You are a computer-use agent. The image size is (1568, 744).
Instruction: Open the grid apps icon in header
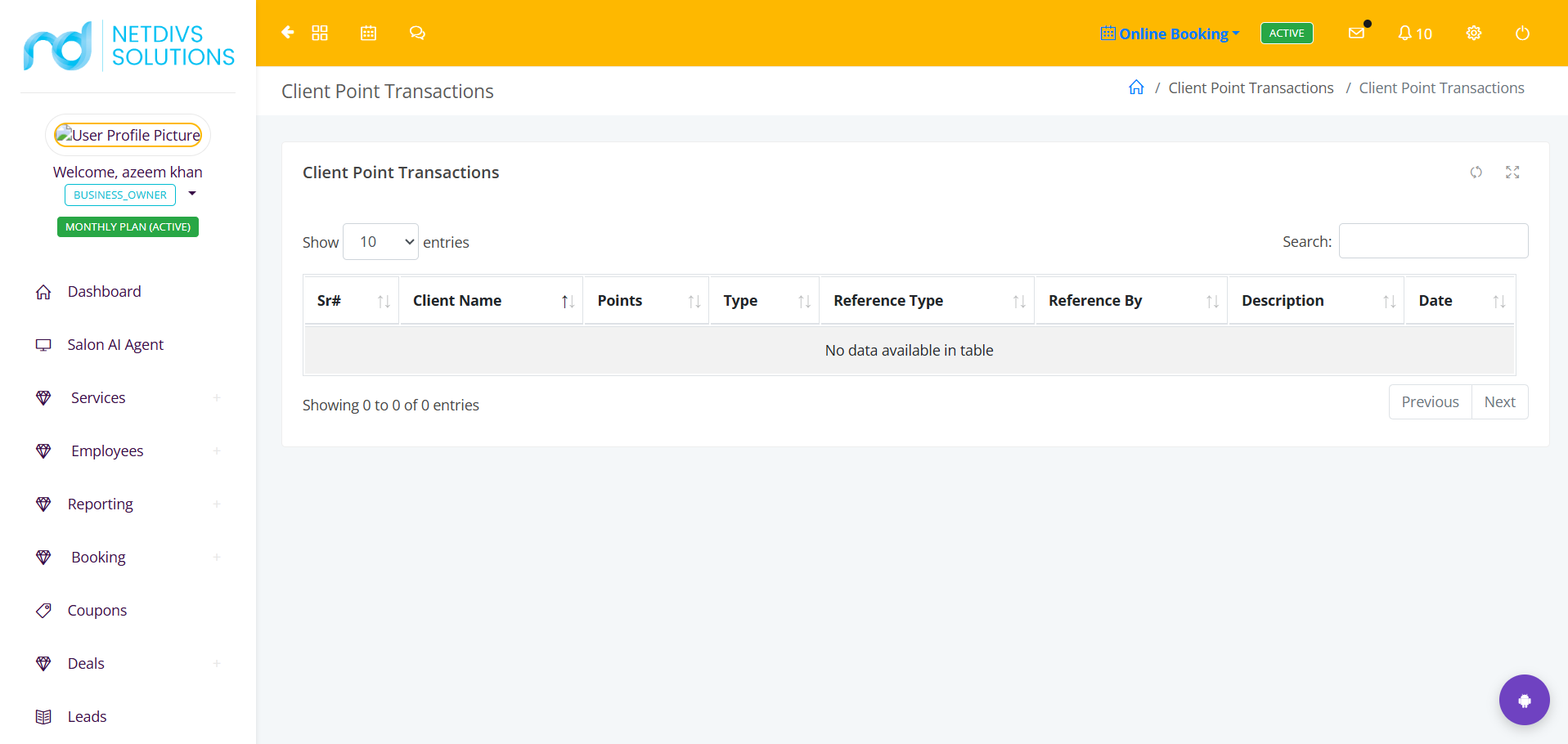point(320,33)
